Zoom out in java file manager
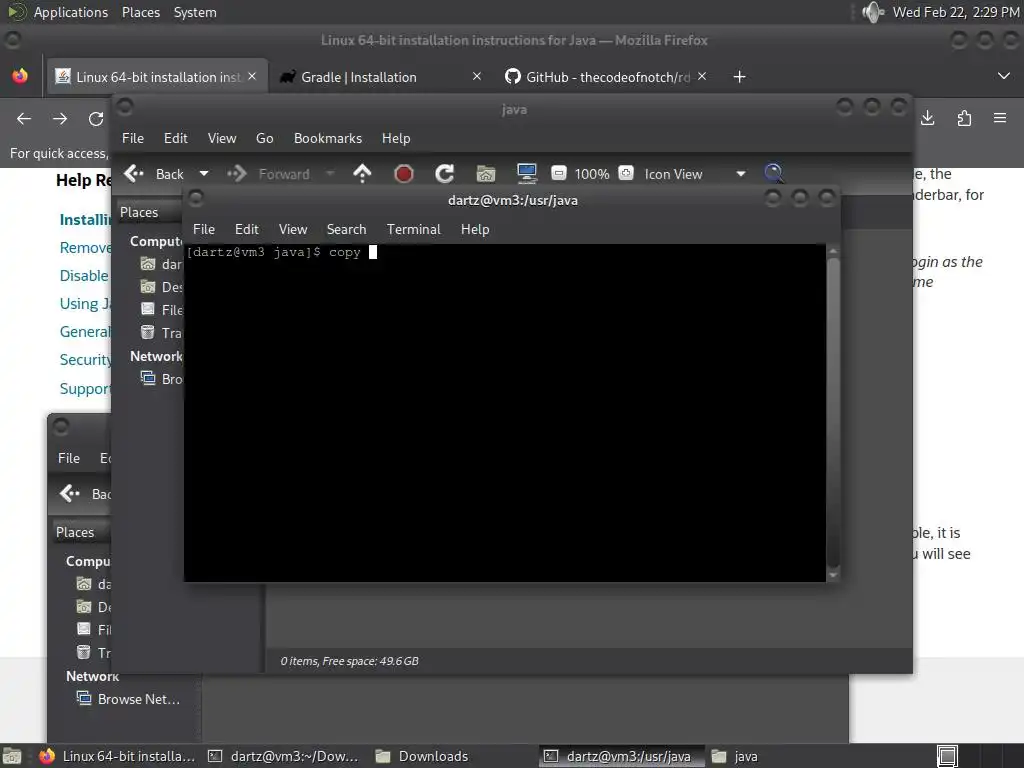Screen dimensions: 1024x768 (558, 174)
